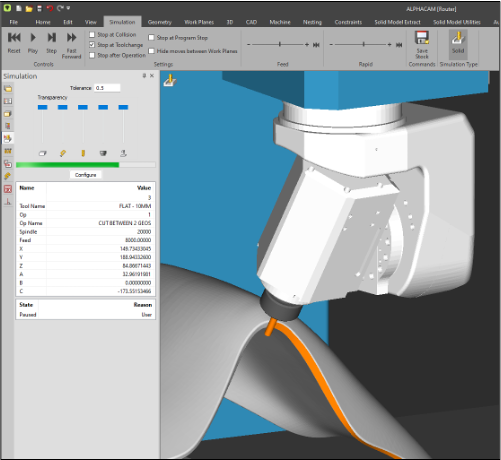Click bottom sidebar axis icon

(x=8, y=201)
